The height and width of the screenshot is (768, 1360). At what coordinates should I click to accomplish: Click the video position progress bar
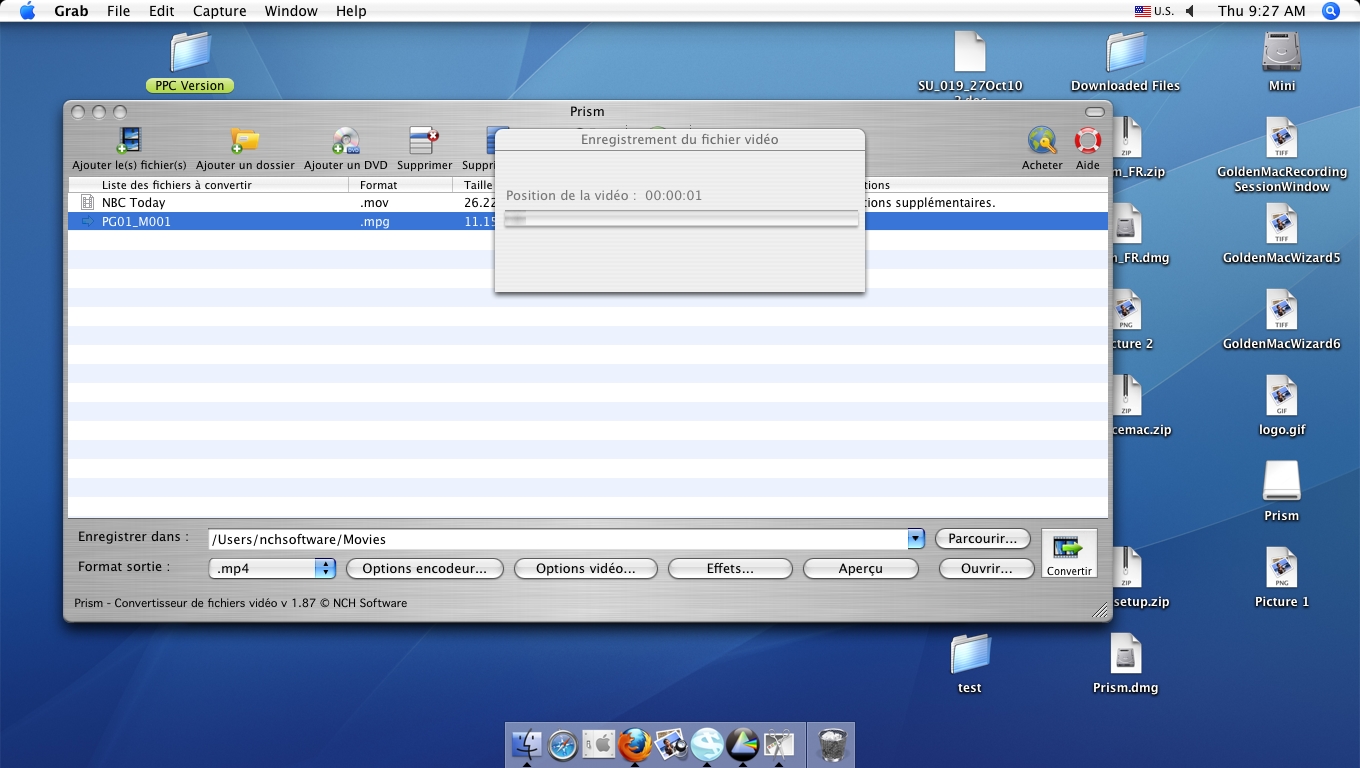681,219
